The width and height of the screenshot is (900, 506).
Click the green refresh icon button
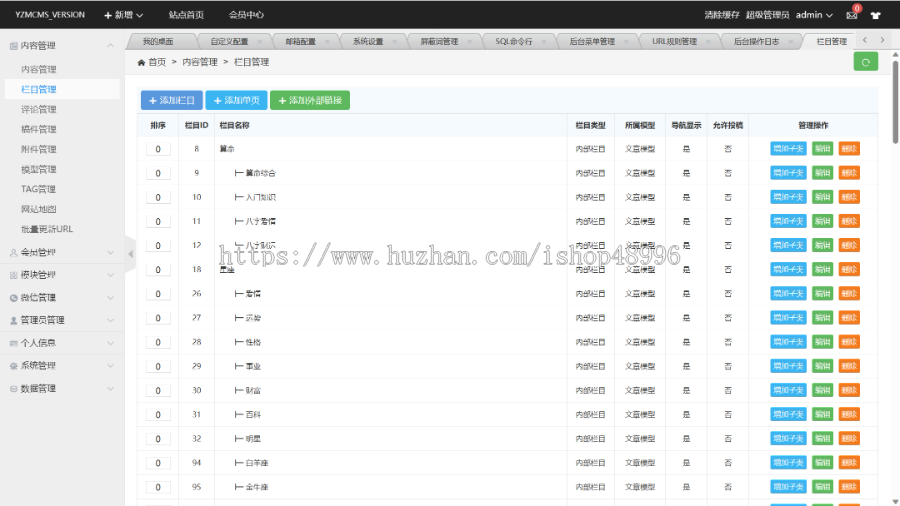[x=865, y=62]
